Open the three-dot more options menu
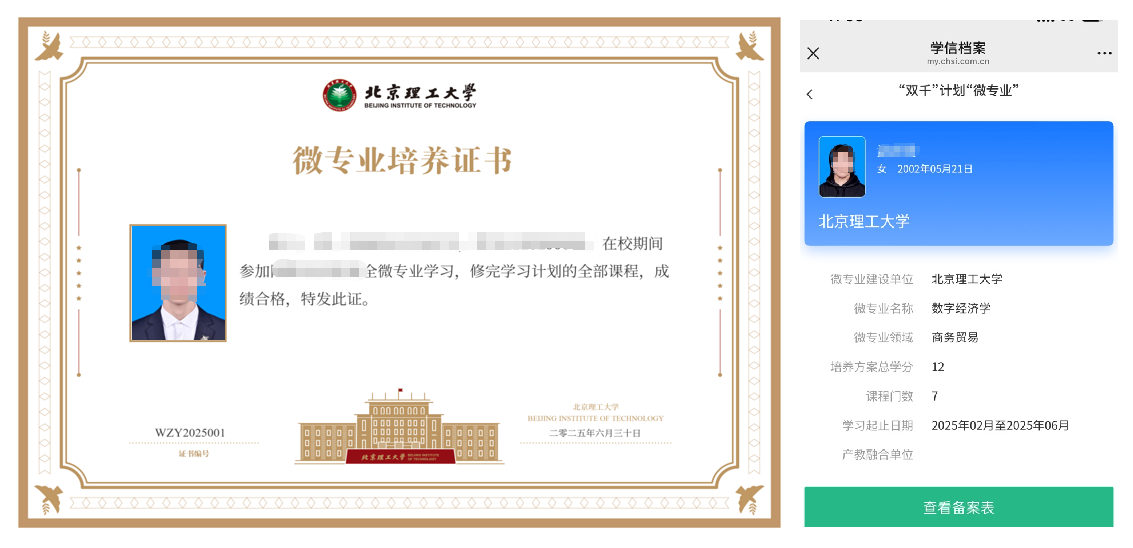The image size is (1133, 548). click(x=1104, y=53)
